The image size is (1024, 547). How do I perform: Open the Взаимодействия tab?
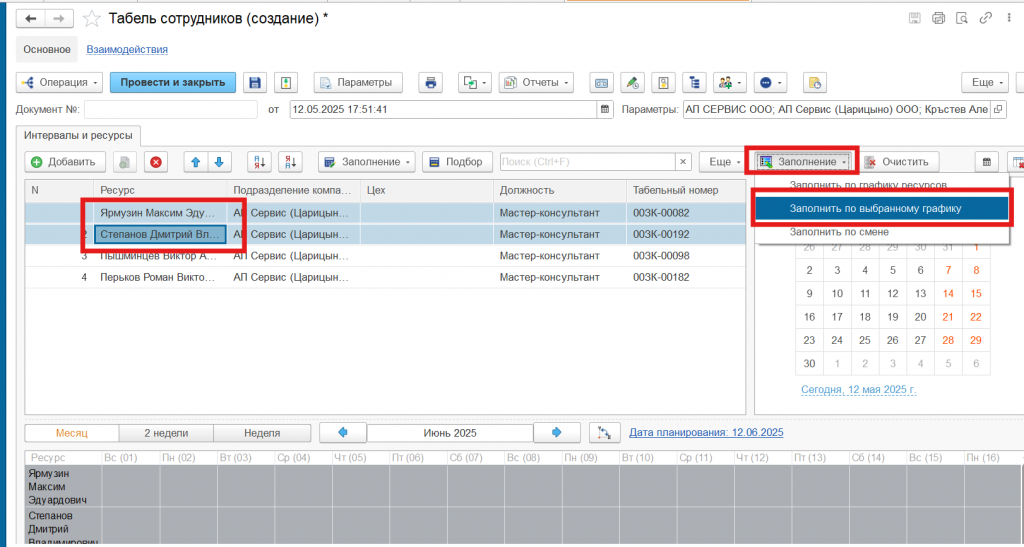(x=127, y=49)
